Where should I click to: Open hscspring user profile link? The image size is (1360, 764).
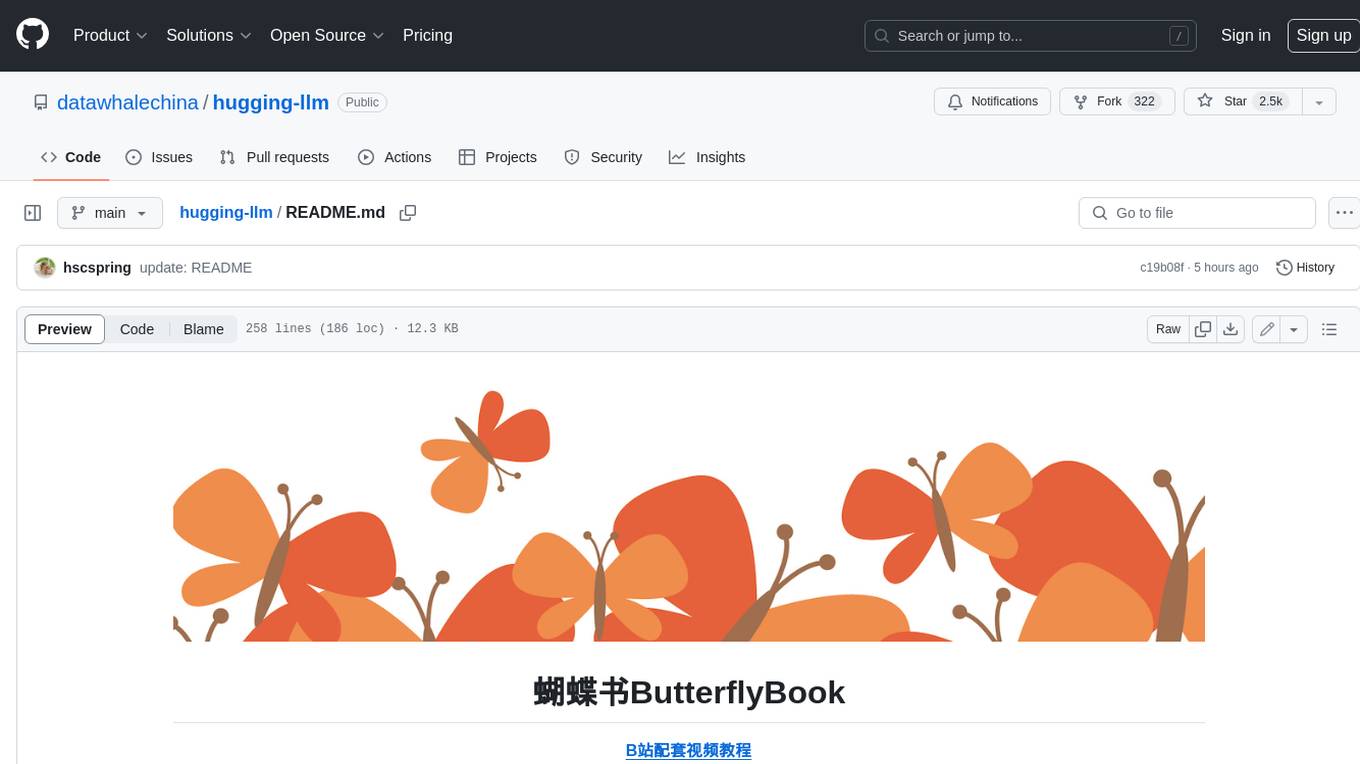97,268
